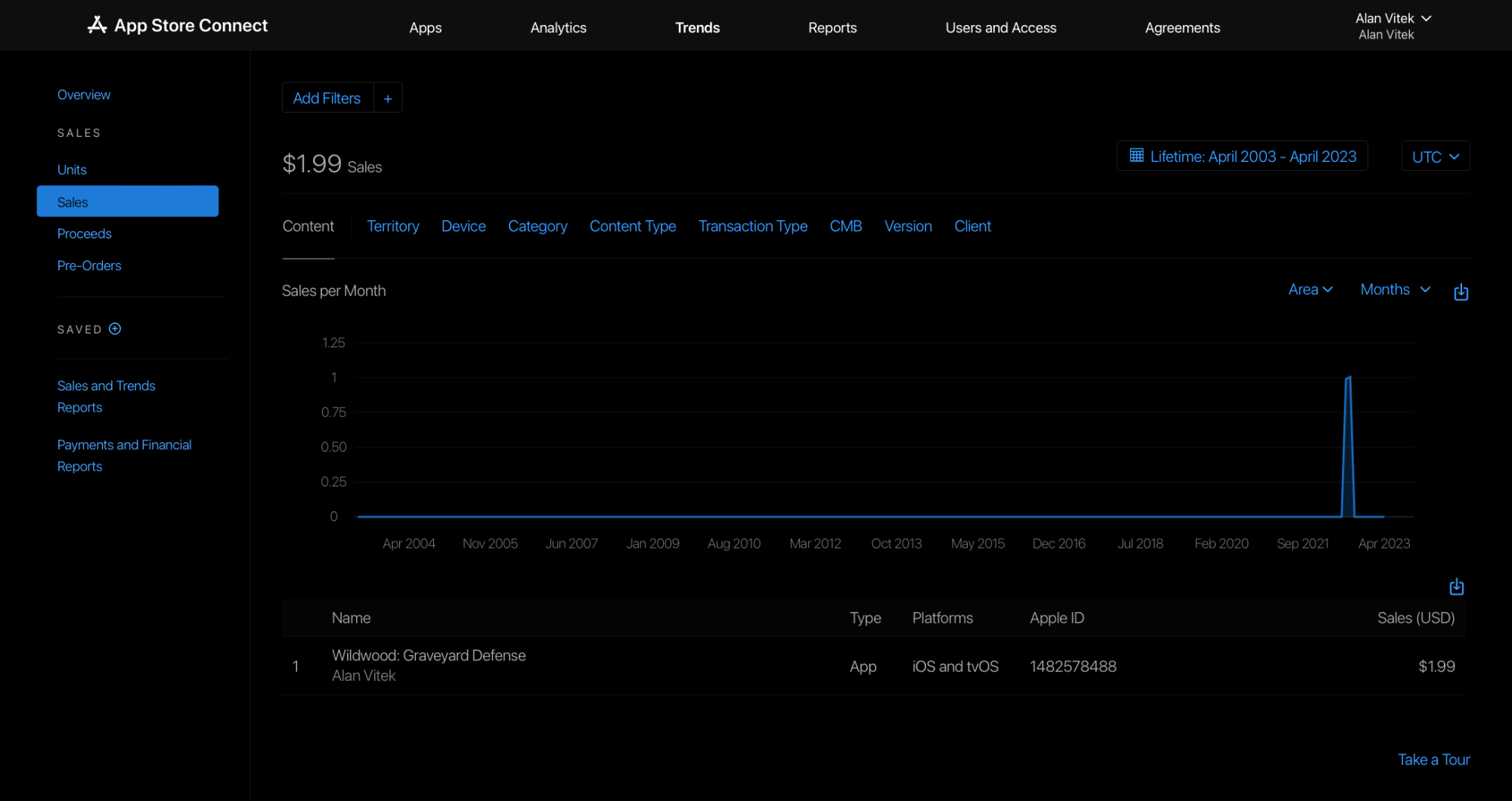1512x801 pixels.
Task: Switch to the CMB tab
Action: pos(846,226)
